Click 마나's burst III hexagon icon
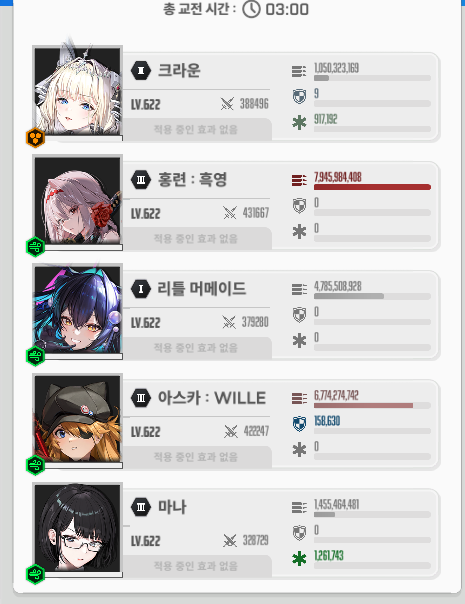This screenshot has height=604, width=465. click(141, 507)
